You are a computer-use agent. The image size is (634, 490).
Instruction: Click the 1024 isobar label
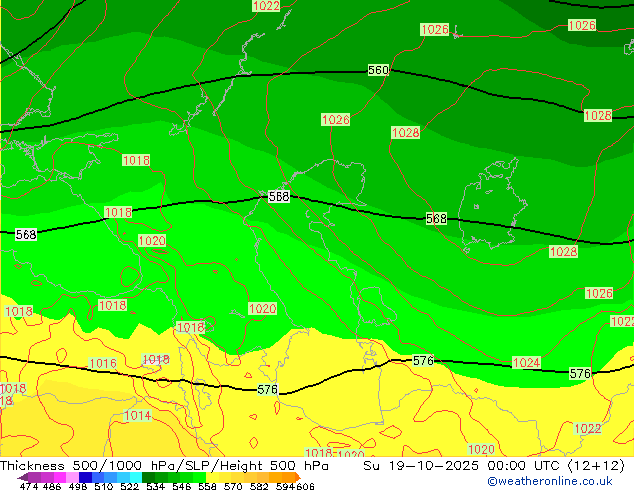tap(526, 362)
